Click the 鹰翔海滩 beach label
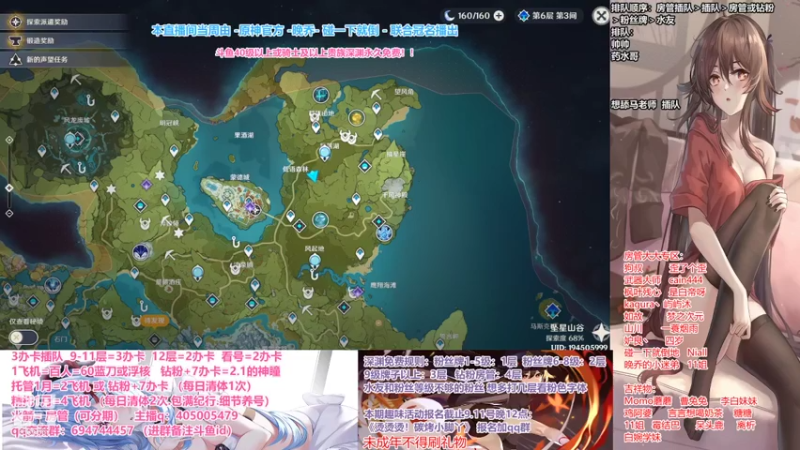Screen dimensions: 800x450 click(383, 285)
